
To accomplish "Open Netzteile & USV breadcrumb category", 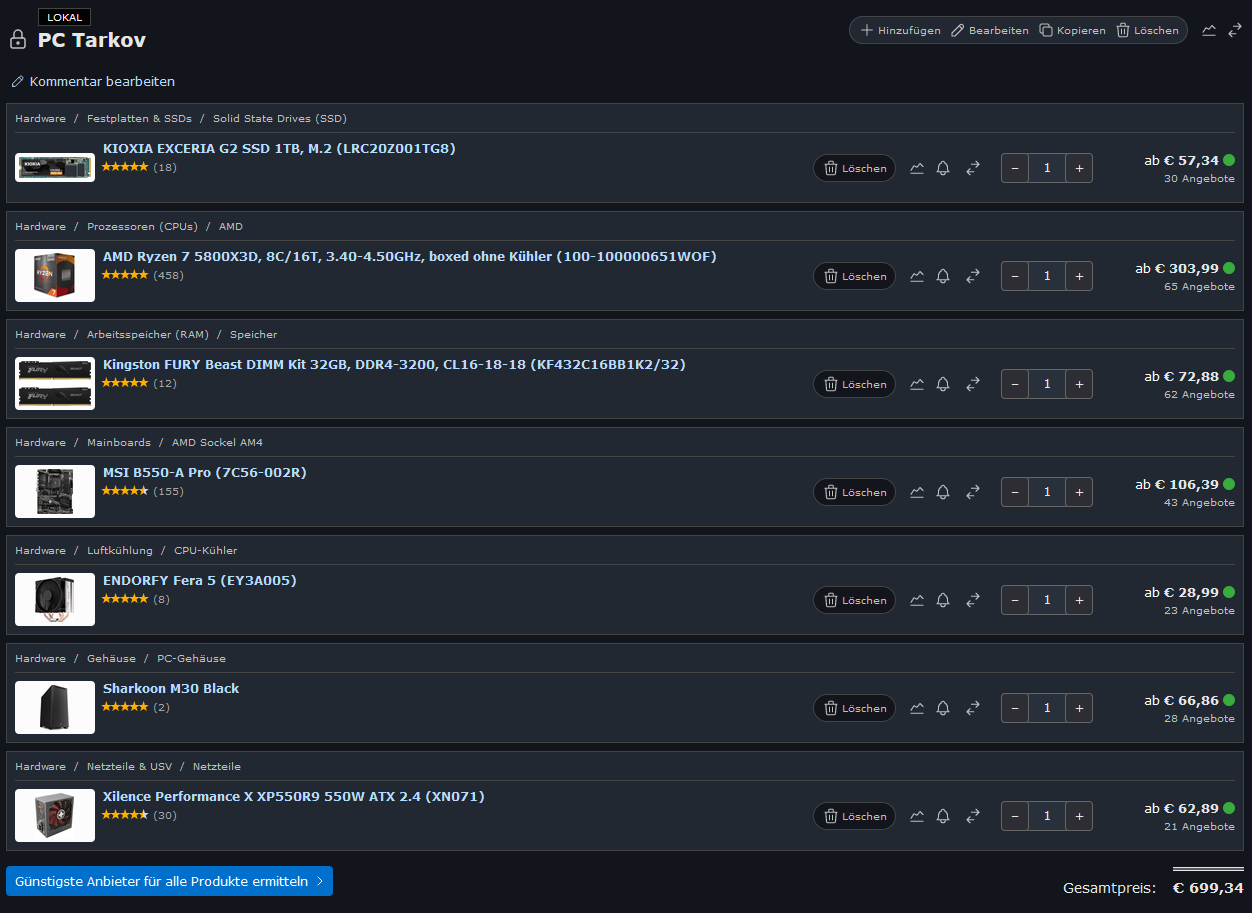I will click(129, 766).
